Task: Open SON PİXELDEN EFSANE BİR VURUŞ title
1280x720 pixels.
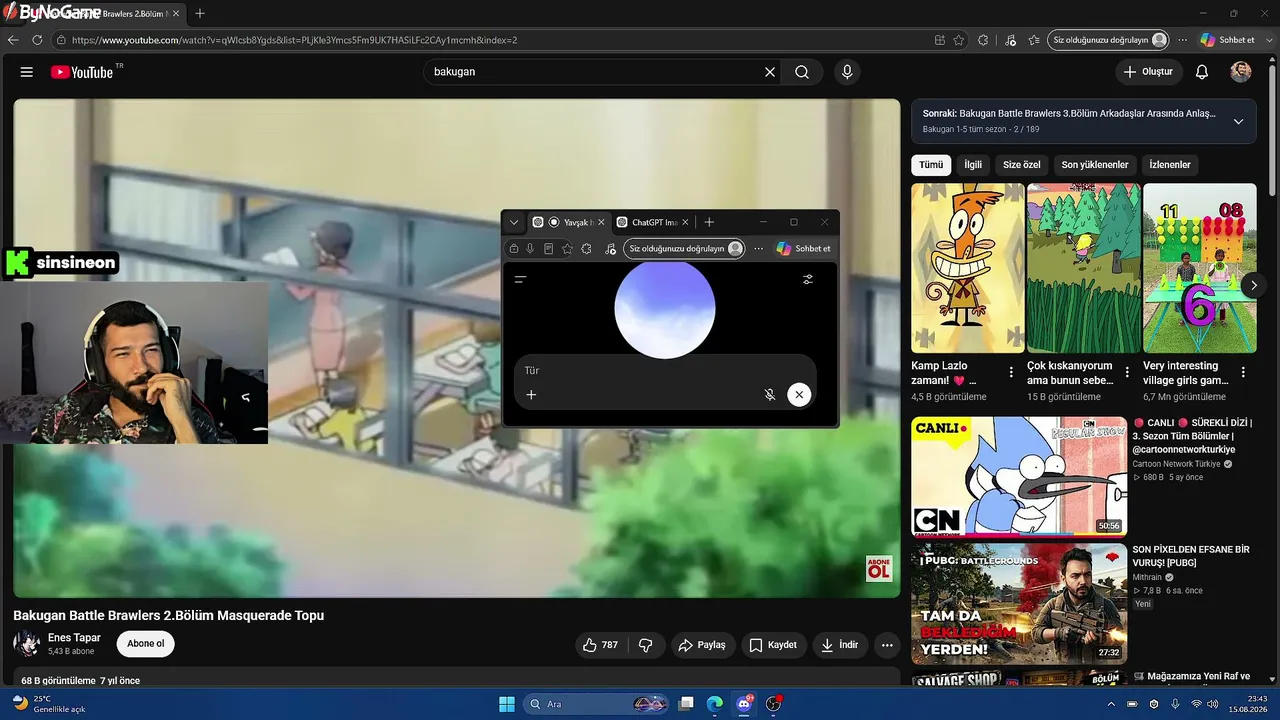Action: pyautogui.click(x=1191, y=556)
